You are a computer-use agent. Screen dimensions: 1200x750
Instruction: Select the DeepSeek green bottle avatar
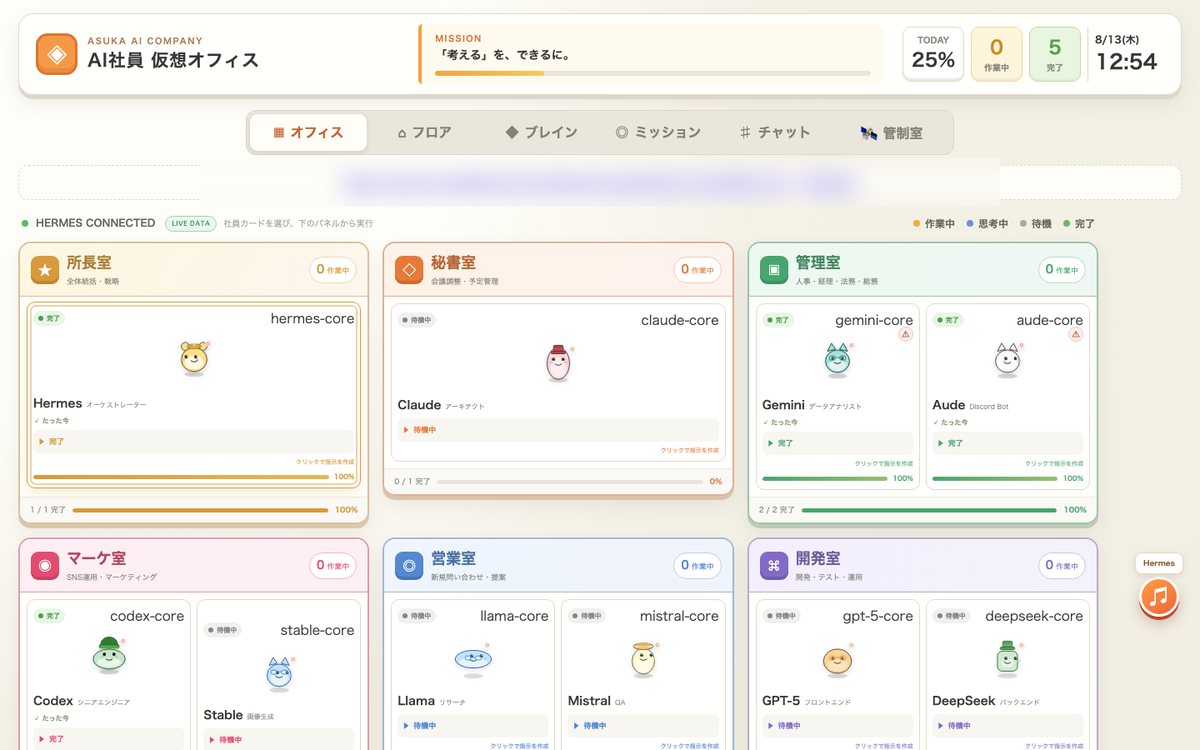[1007, 658]
